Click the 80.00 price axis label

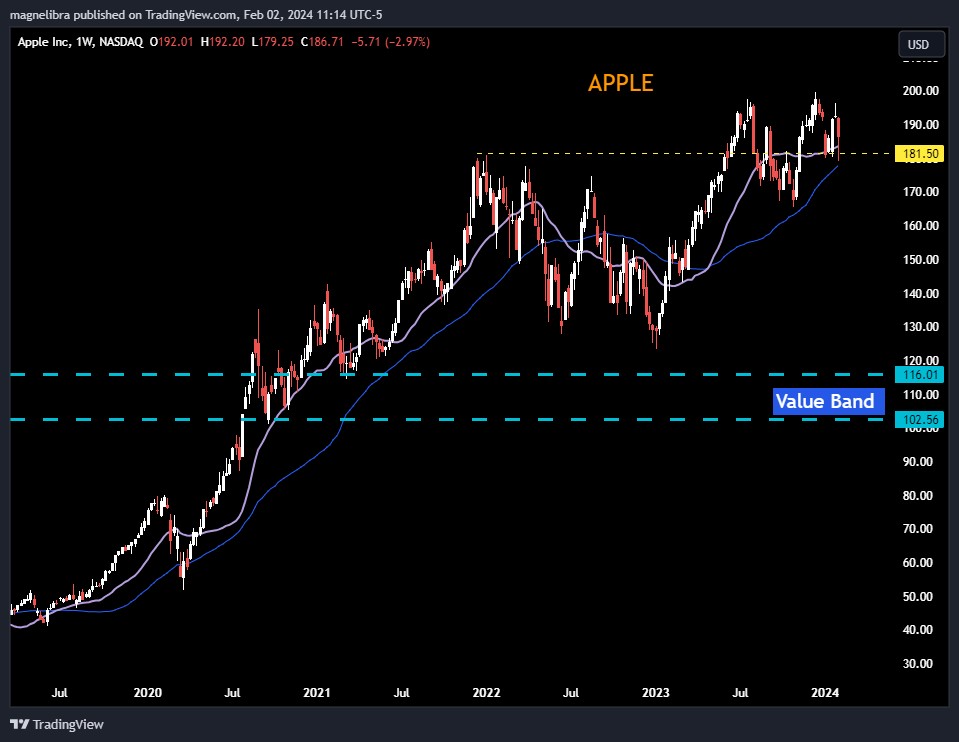(x=917, y=495)
